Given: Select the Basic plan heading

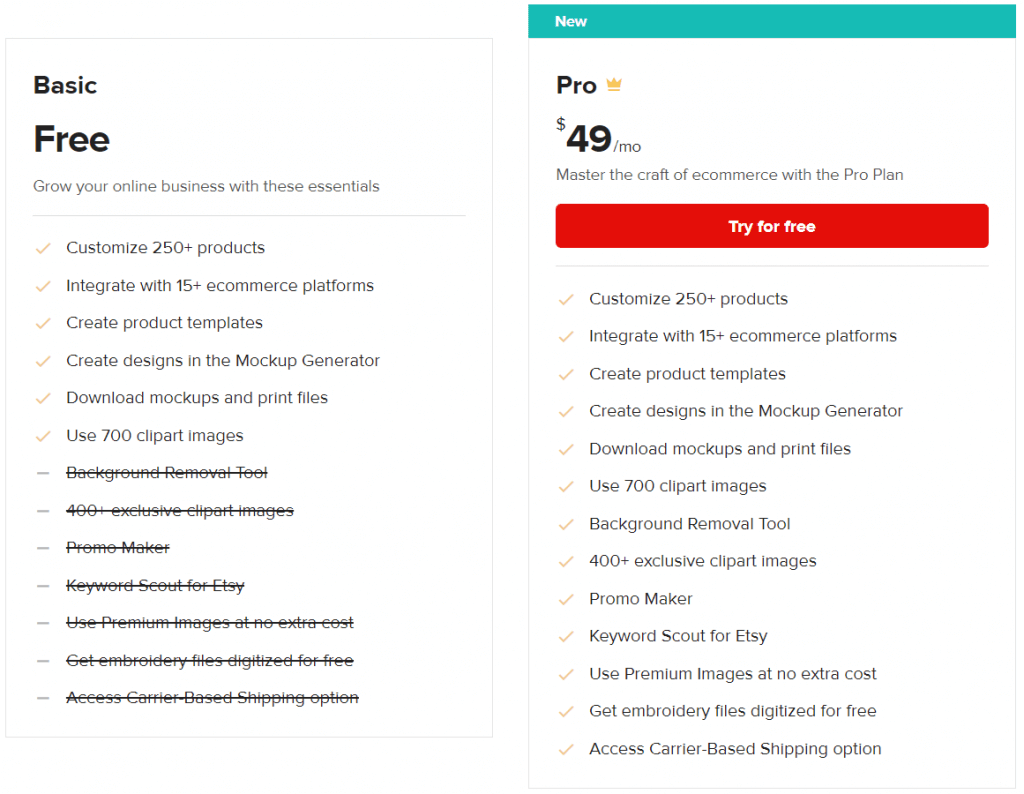Looking at the screenshot, I should tap(65, 86).
